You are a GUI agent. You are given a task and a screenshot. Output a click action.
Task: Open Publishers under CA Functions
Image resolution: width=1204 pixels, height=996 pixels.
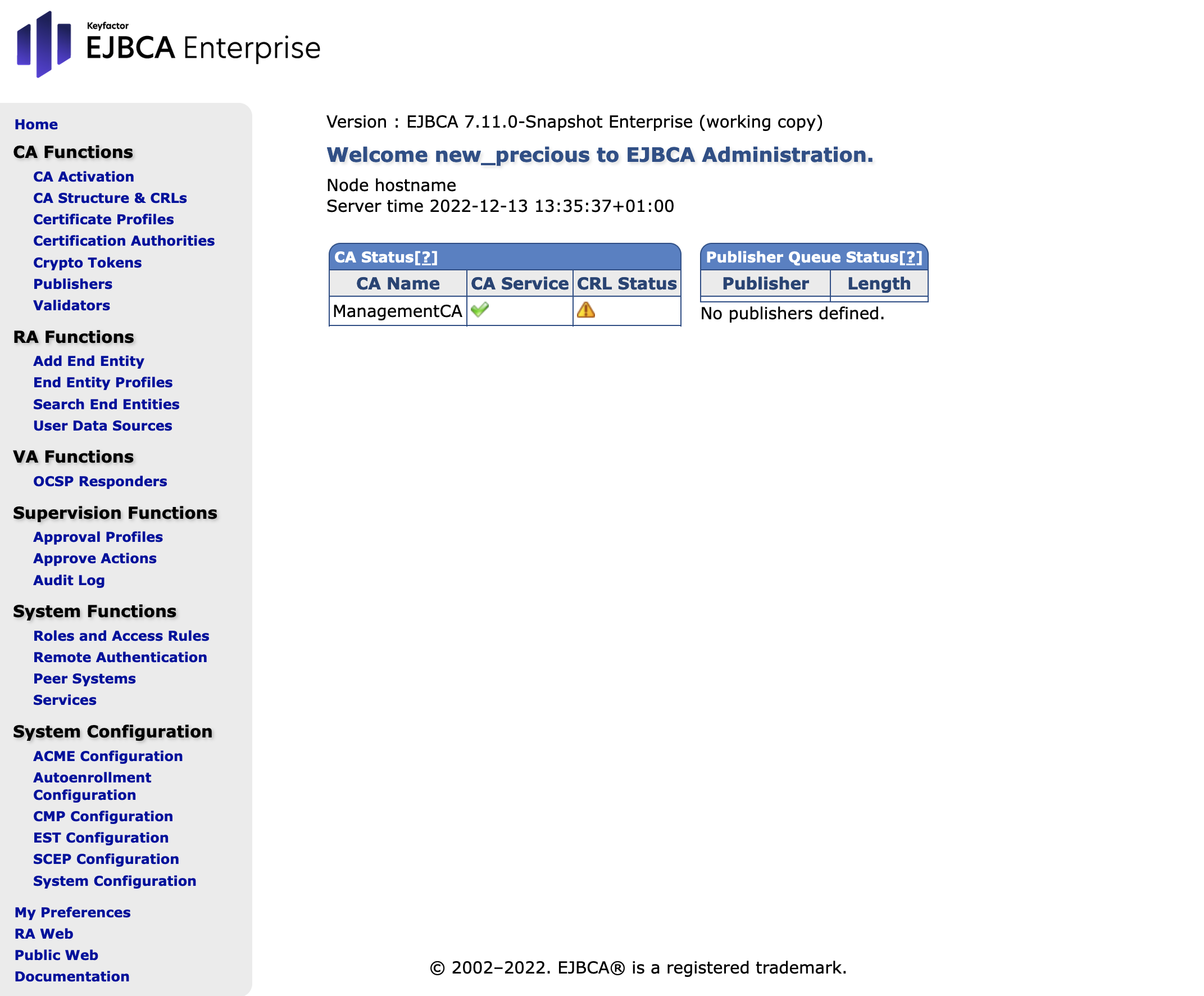73,284
